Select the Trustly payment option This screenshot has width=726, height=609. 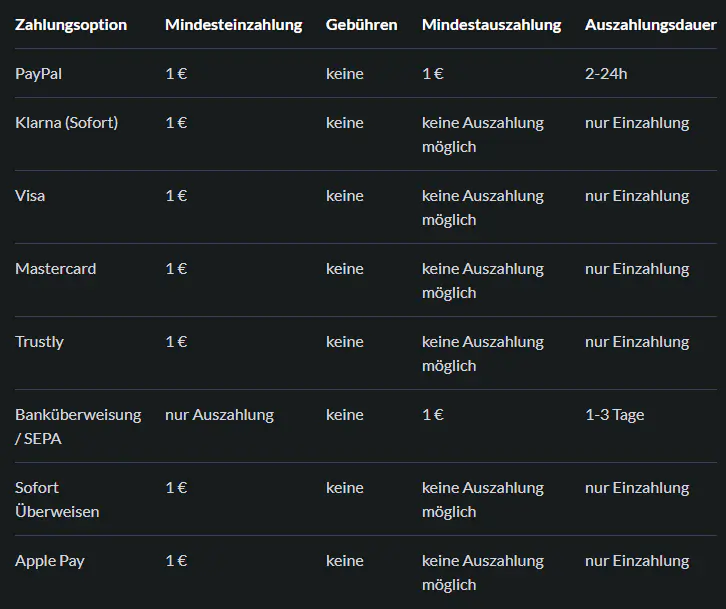[39, 341]
